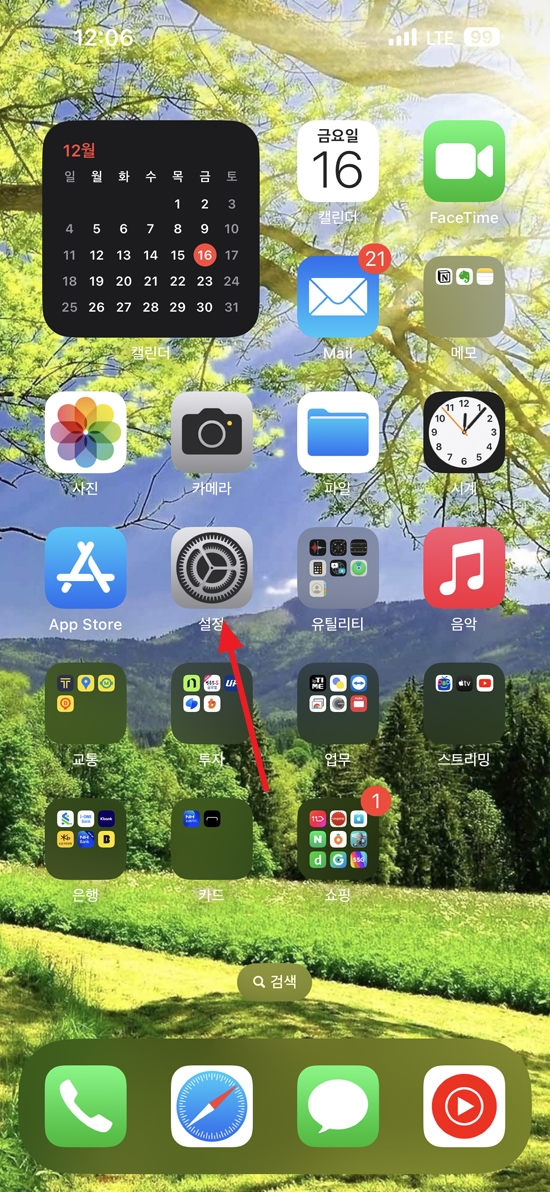The width and height of the screenshot is (550, 1192).
Task: Open the Settings app (설정)
Action: (x=211, y=568)
